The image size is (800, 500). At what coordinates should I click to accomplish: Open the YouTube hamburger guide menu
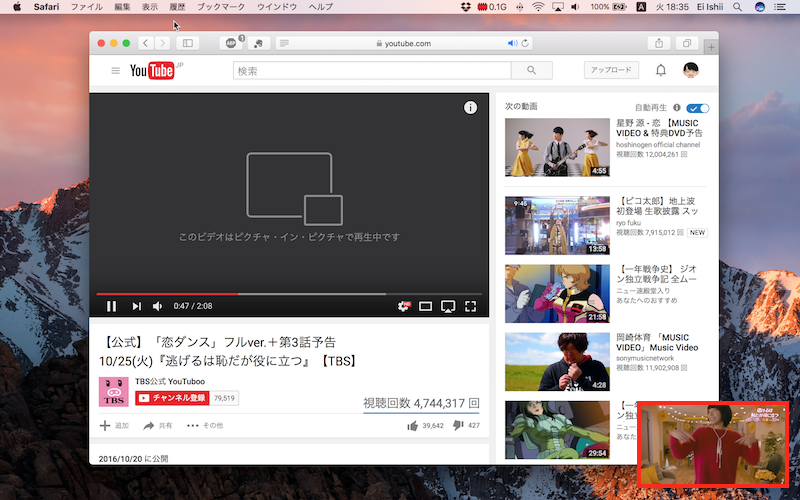click(116, 70)
